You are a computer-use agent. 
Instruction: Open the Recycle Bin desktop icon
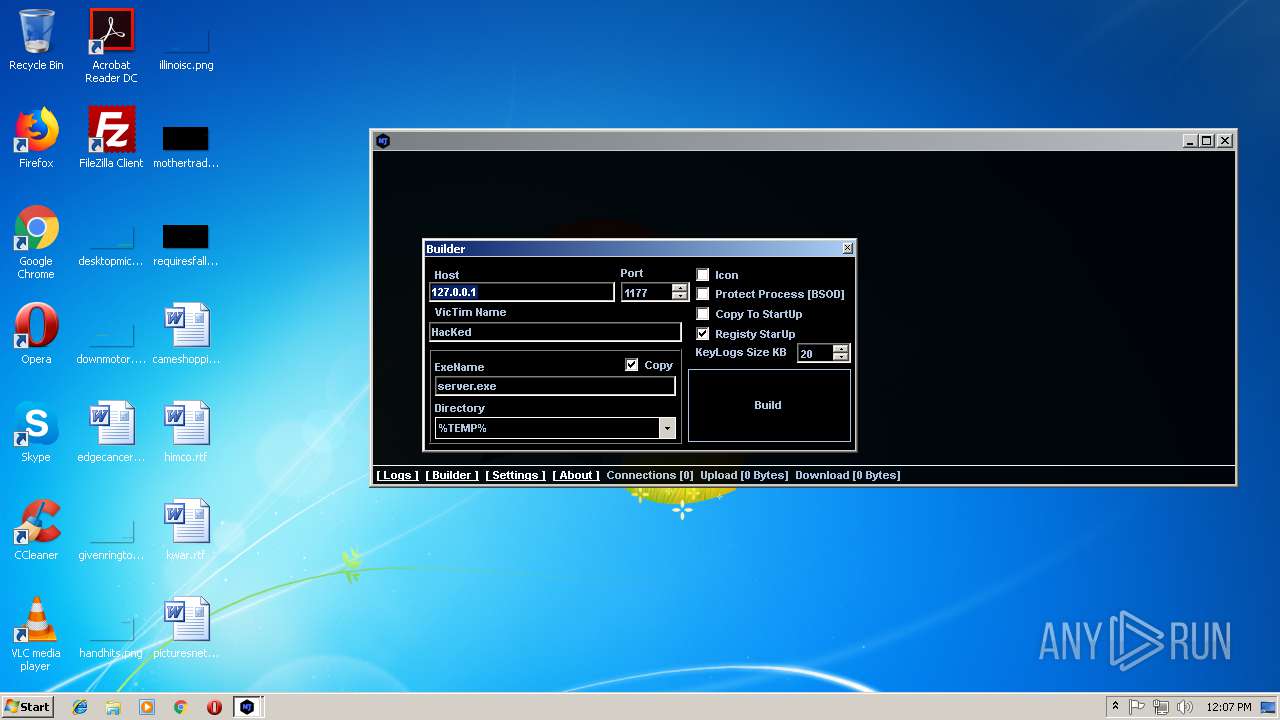point(36,40)
